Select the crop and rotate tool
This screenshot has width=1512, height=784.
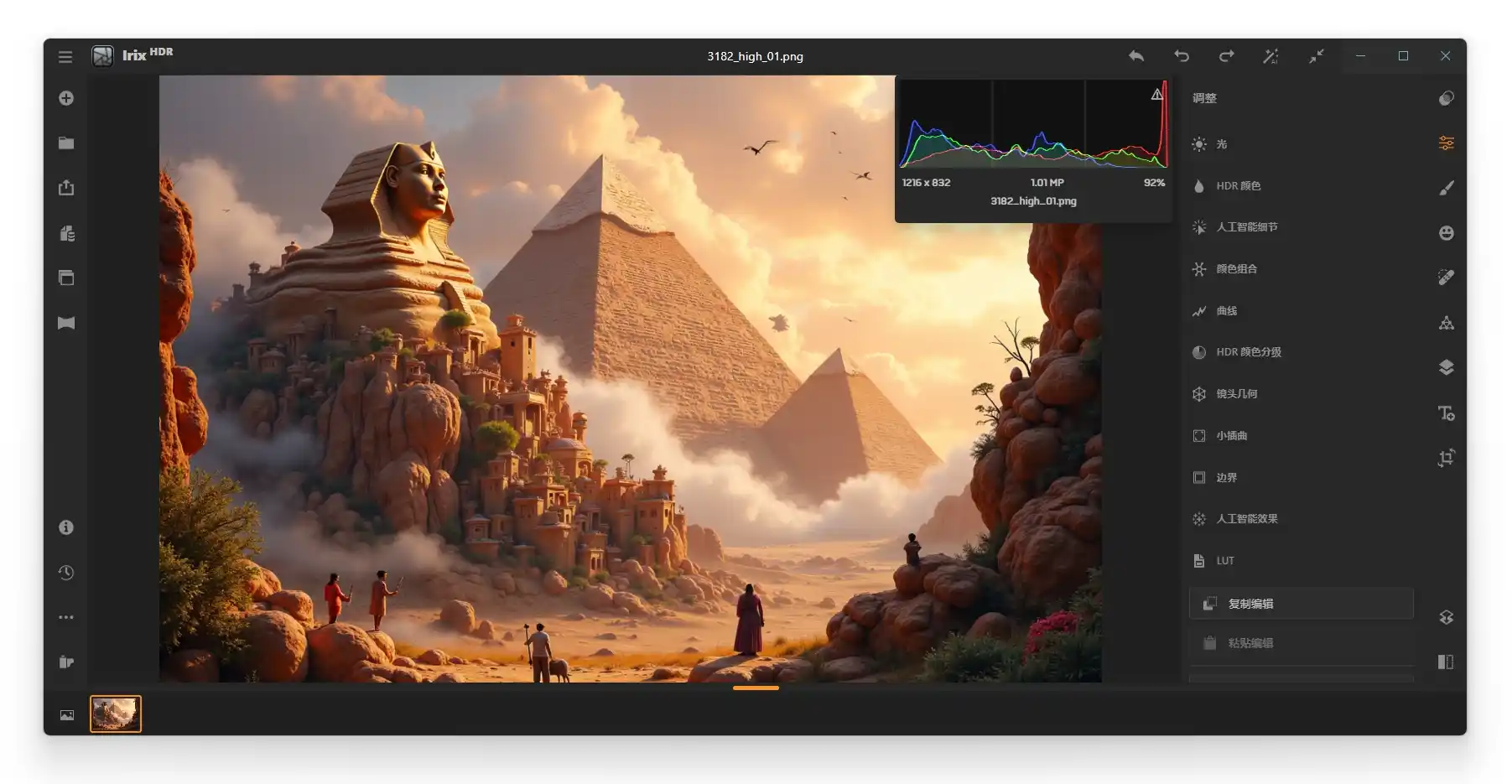(x=1446, y=458)
